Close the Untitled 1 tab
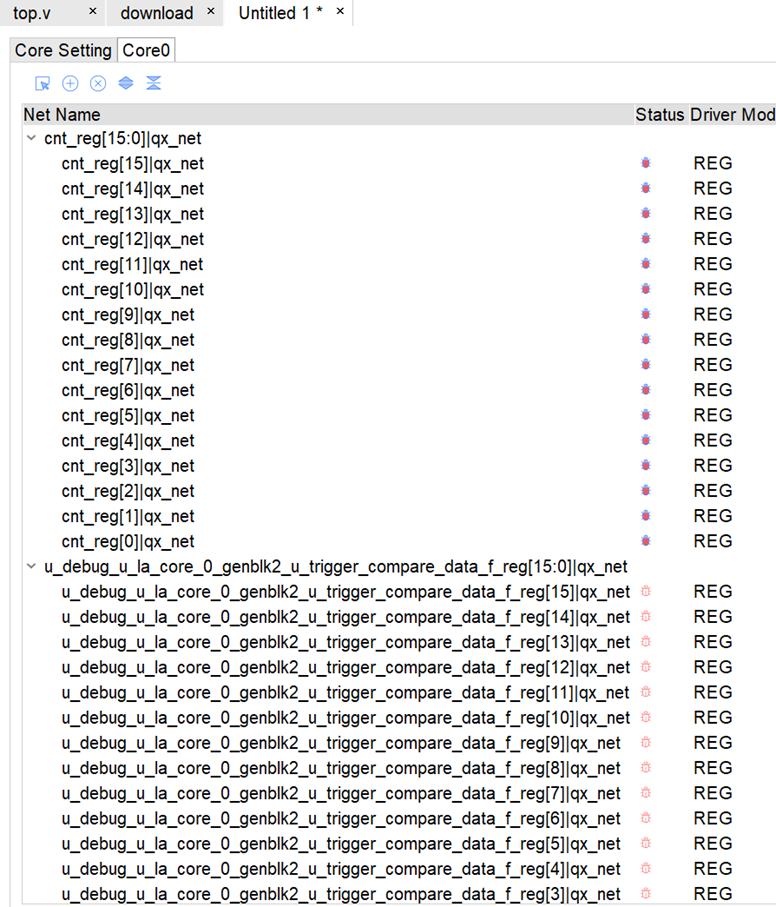Image resolution: width=776 pixels, height=907 pixels. 341,11
